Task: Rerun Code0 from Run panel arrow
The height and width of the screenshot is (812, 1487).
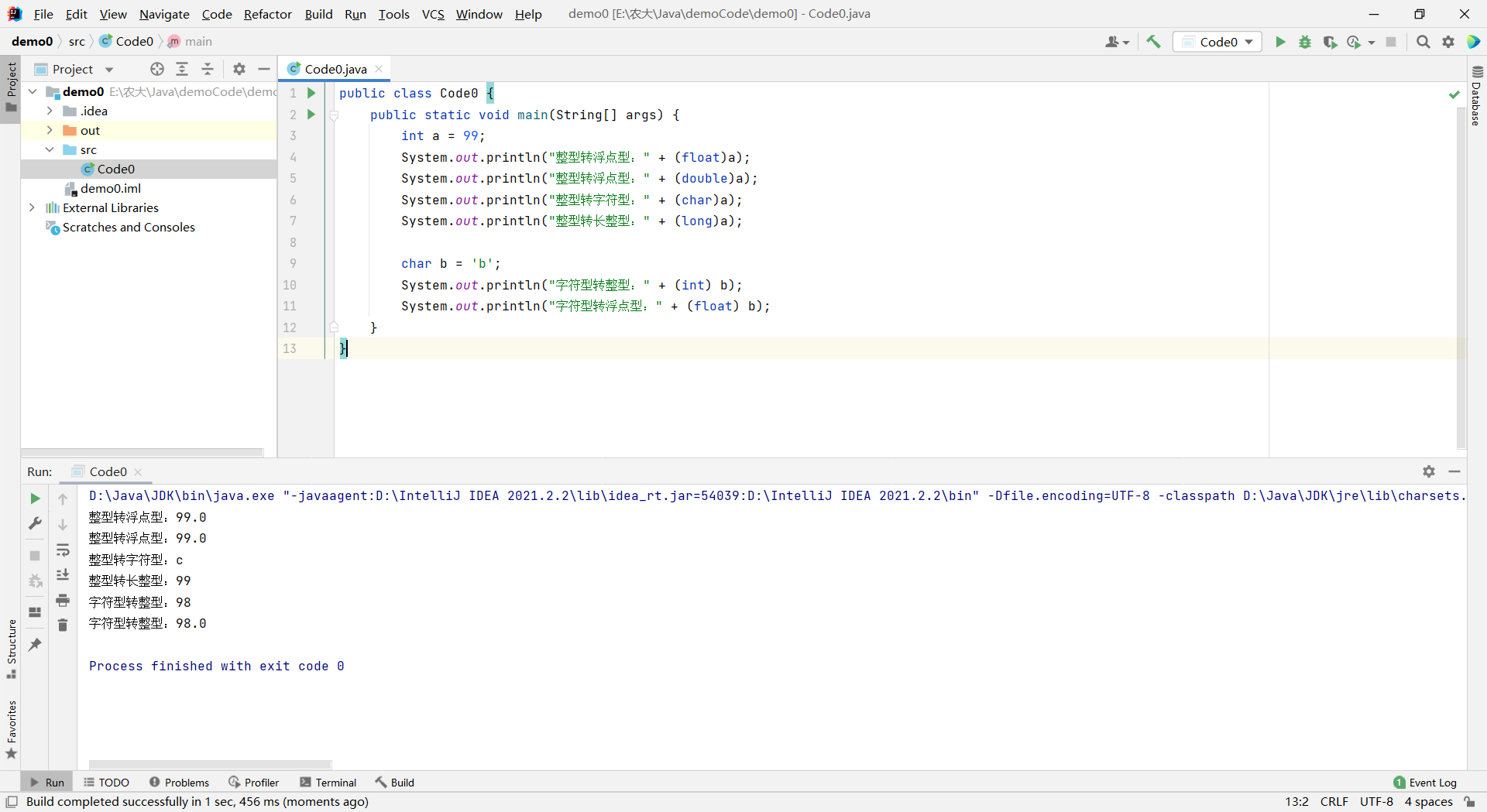Action: tap(35, 499)
